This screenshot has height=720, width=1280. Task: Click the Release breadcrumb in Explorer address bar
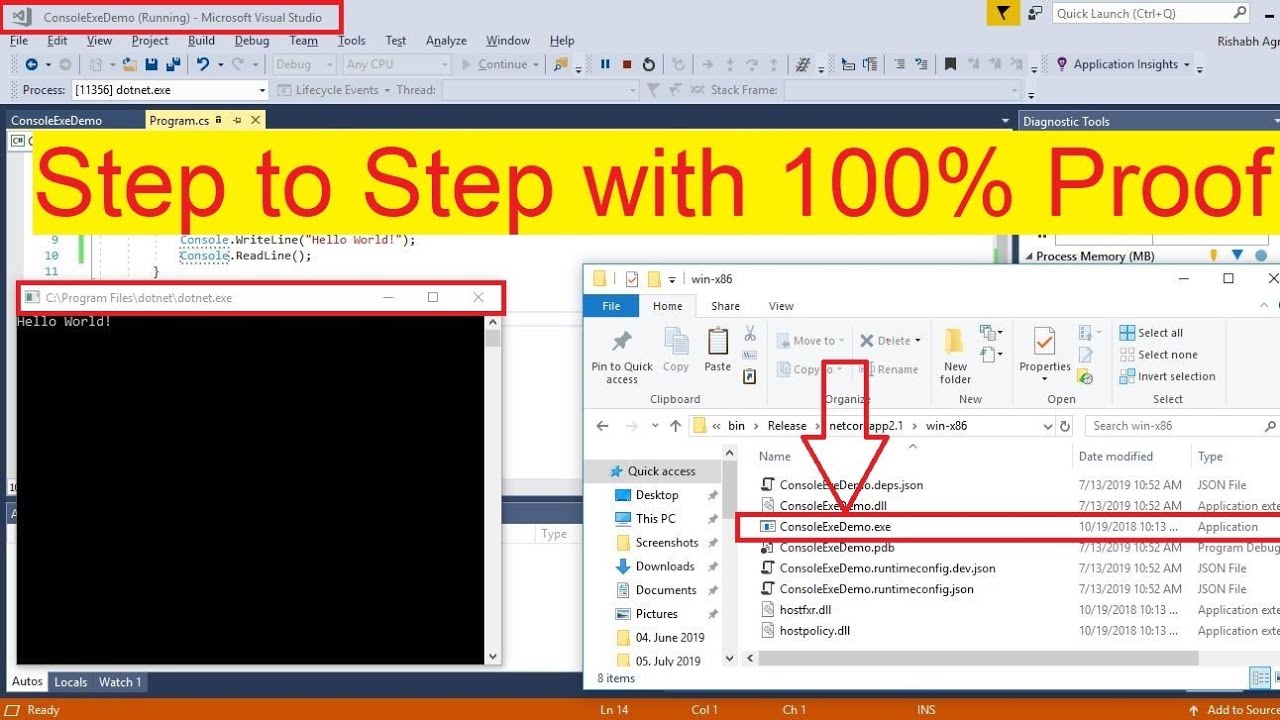(x=787, y=426)
